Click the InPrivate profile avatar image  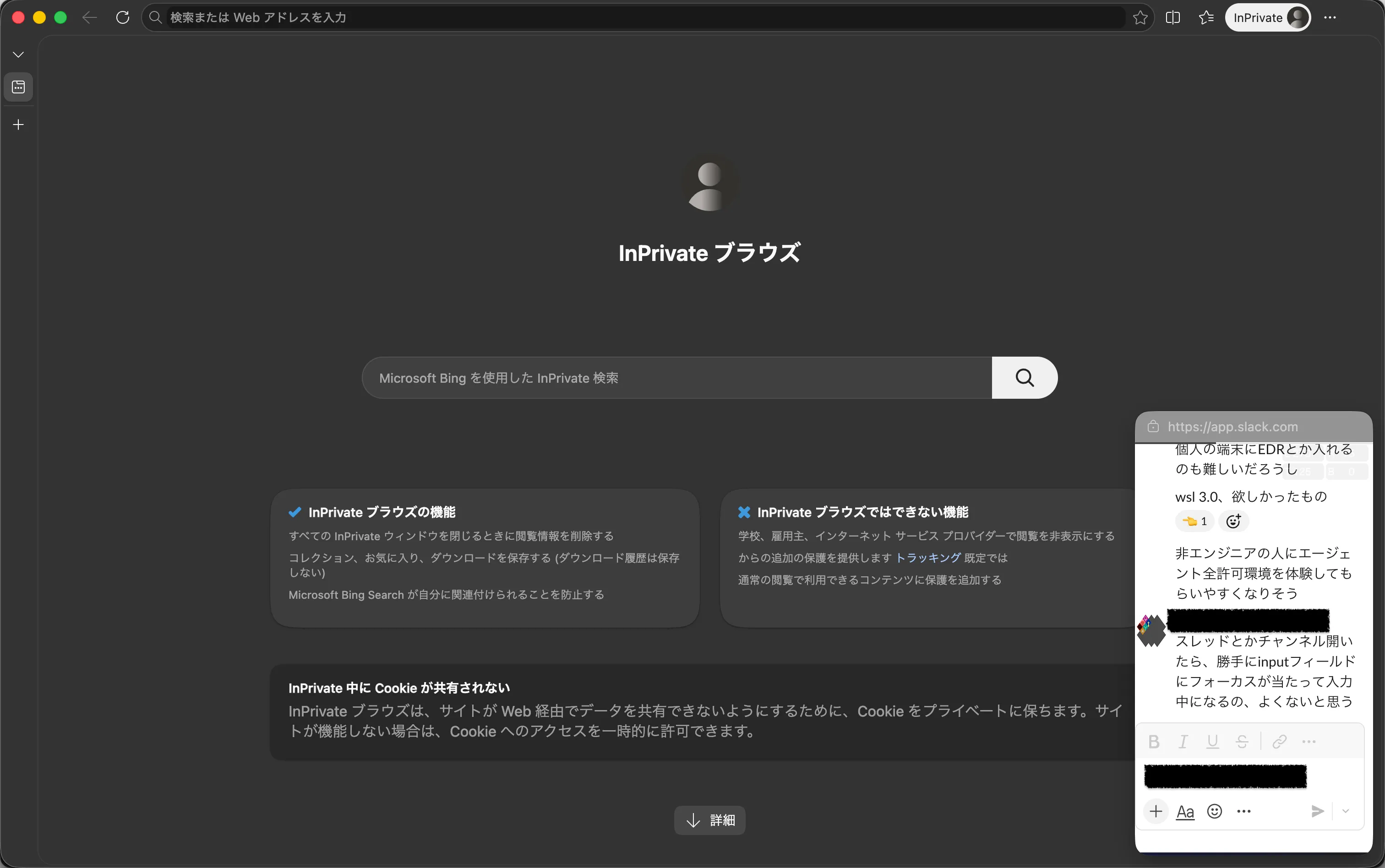tap(1298, 18)
